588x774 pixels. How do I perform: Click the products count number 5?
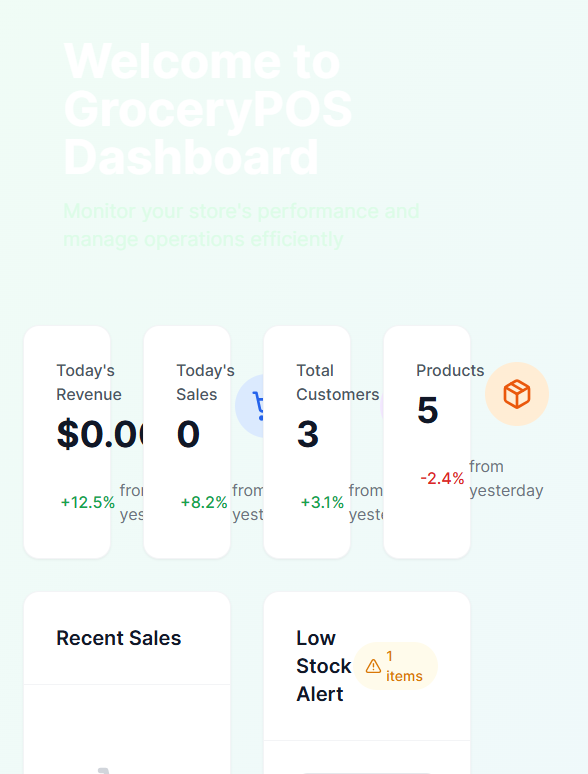[428, 410]
